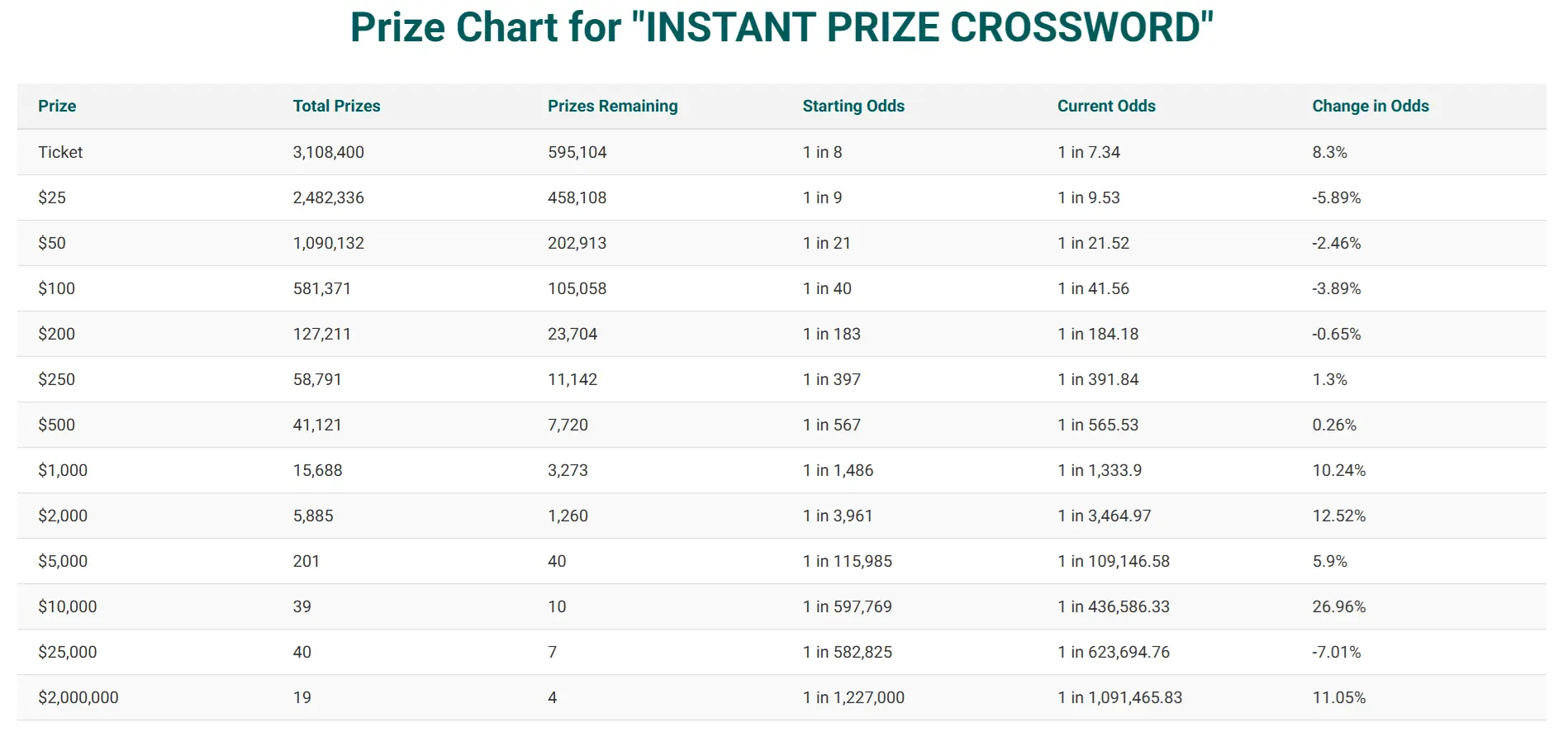
Task: Click the 26.96% change in odds value
Action: click(x=1339, y=606)
